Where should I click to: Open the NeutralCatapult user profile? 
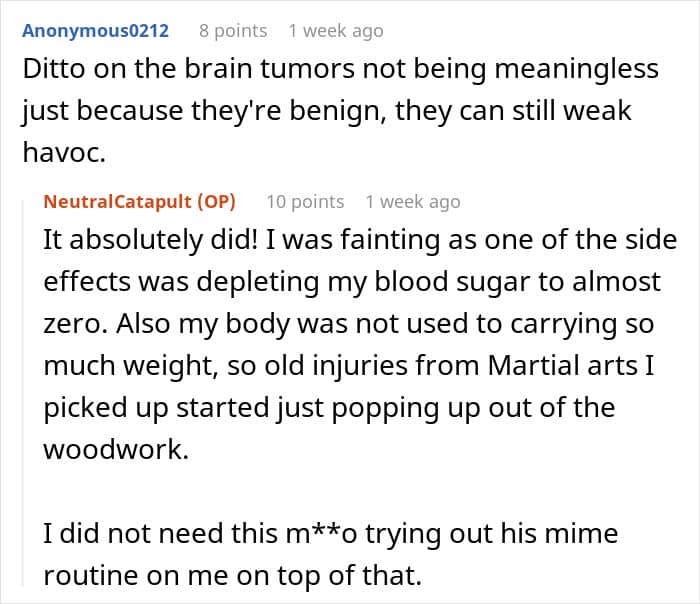click(x=117, y=202)
